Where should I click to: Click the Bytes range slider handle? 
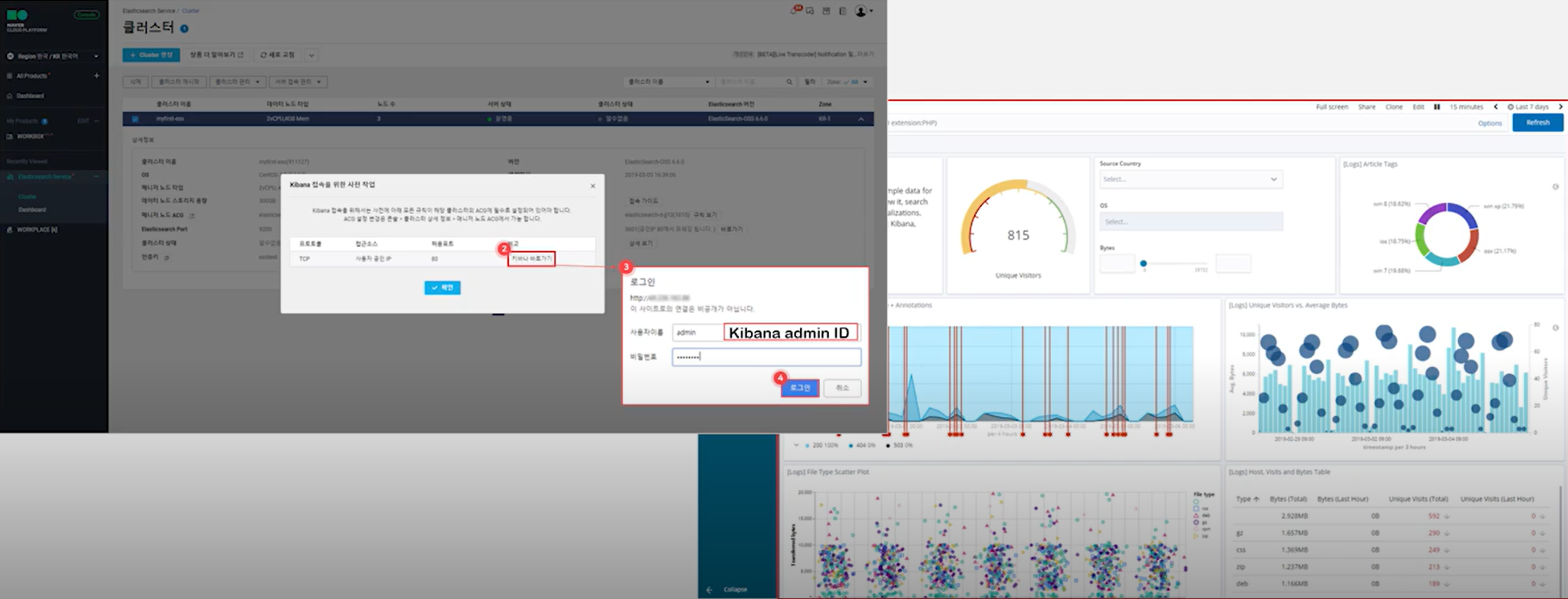[x=1143, y=264]
